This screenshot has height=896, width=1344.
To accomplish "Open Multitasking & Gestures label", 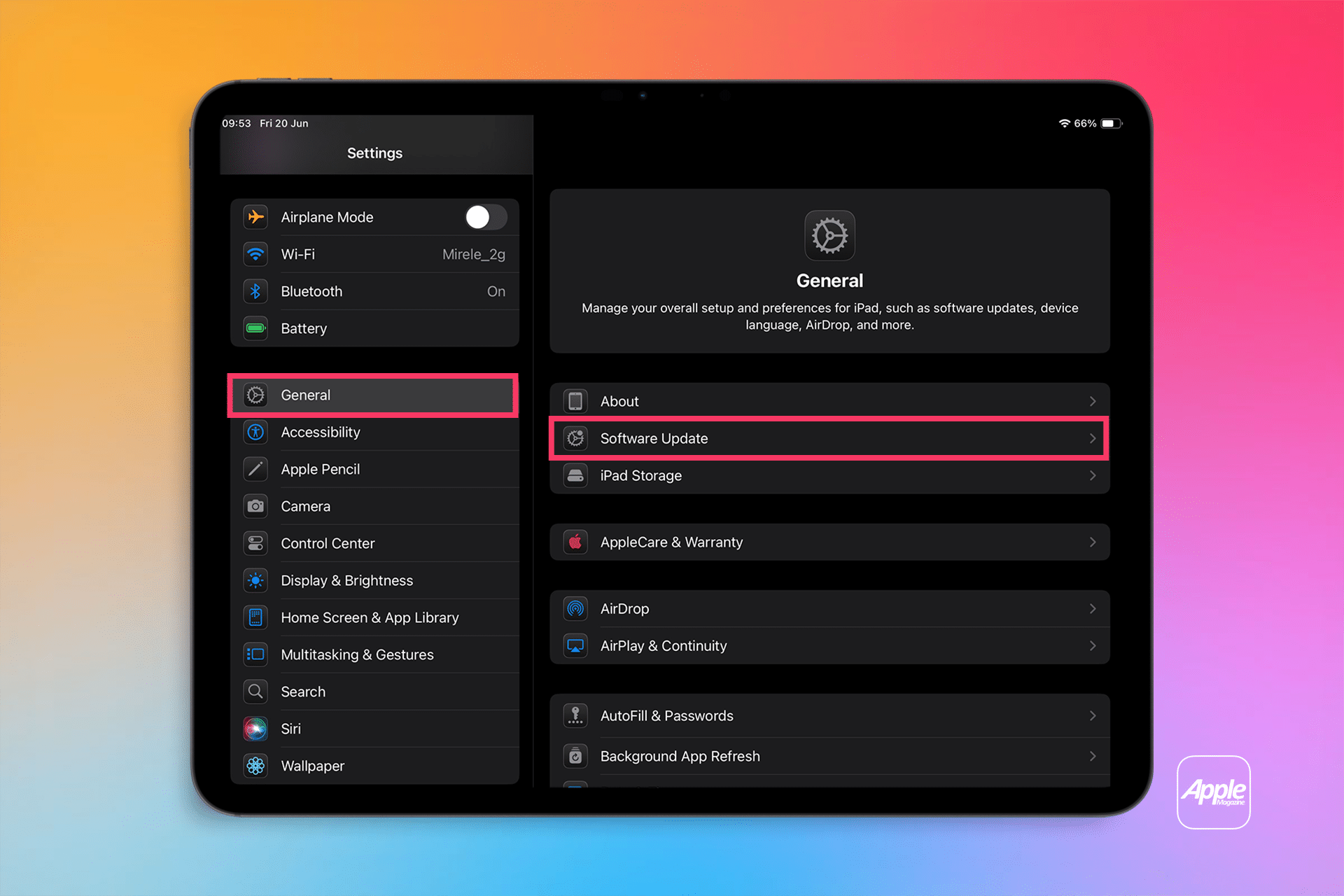I will coord(357,654).
